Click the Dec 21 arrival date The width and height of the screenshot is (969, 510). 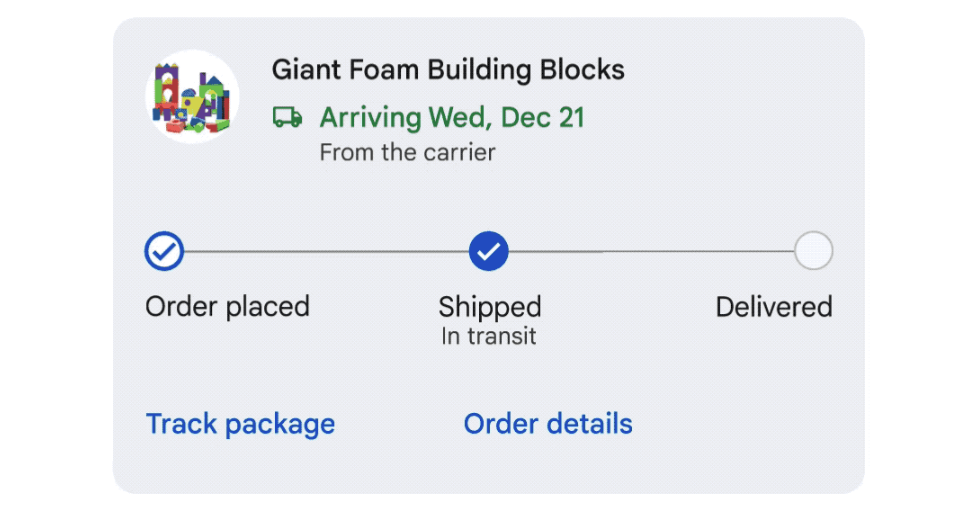(543, 117)
